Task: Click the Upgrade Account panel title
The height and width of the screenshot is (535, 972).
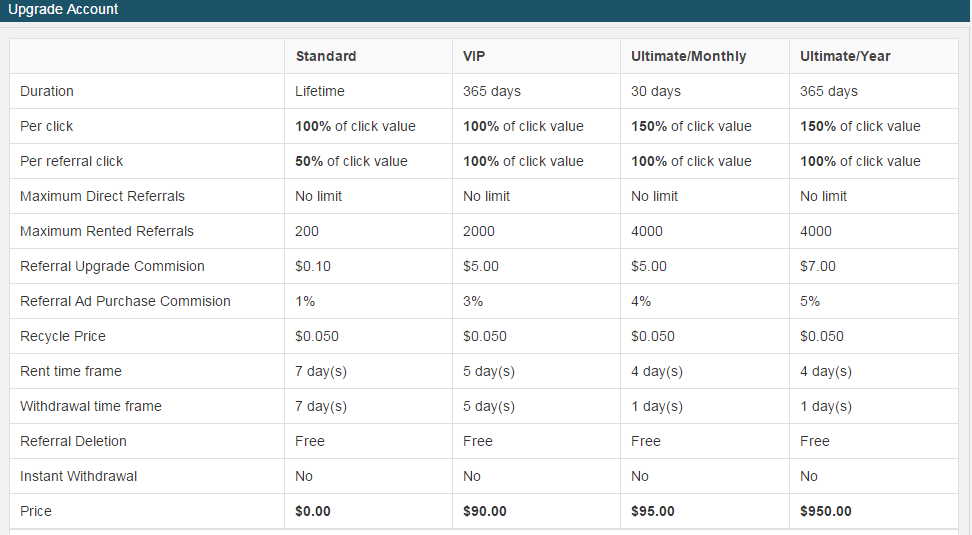Action: [63, 10]
